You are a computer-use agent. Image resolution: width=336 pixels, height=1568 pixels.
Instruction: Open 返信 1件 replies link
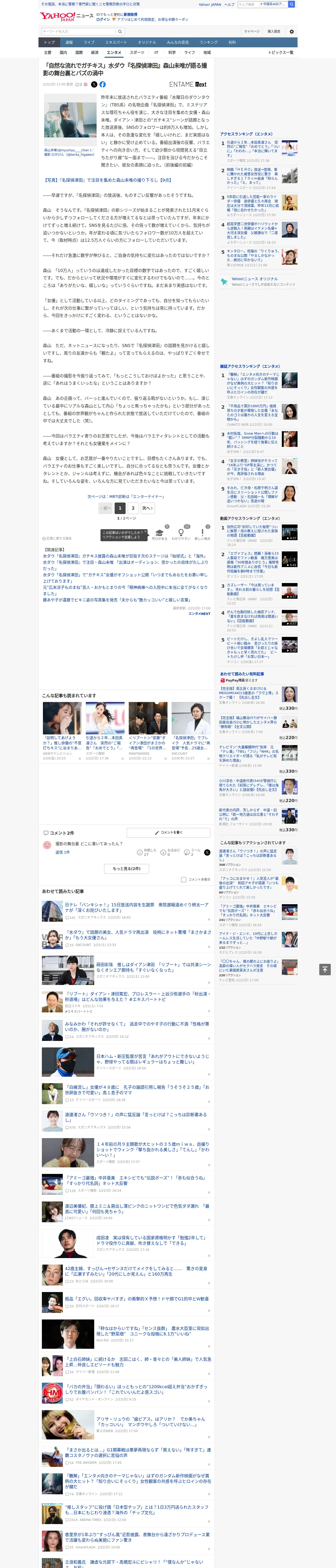(x=63, y=852)
